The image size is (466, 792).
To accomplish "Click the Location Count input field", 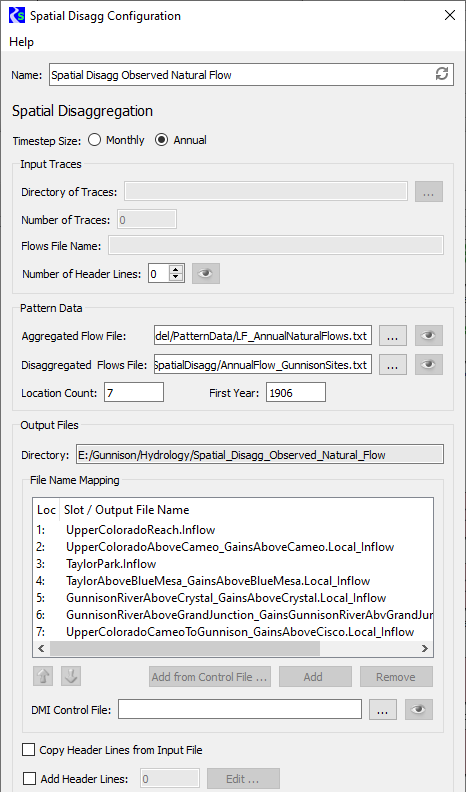I will point(134,392).
